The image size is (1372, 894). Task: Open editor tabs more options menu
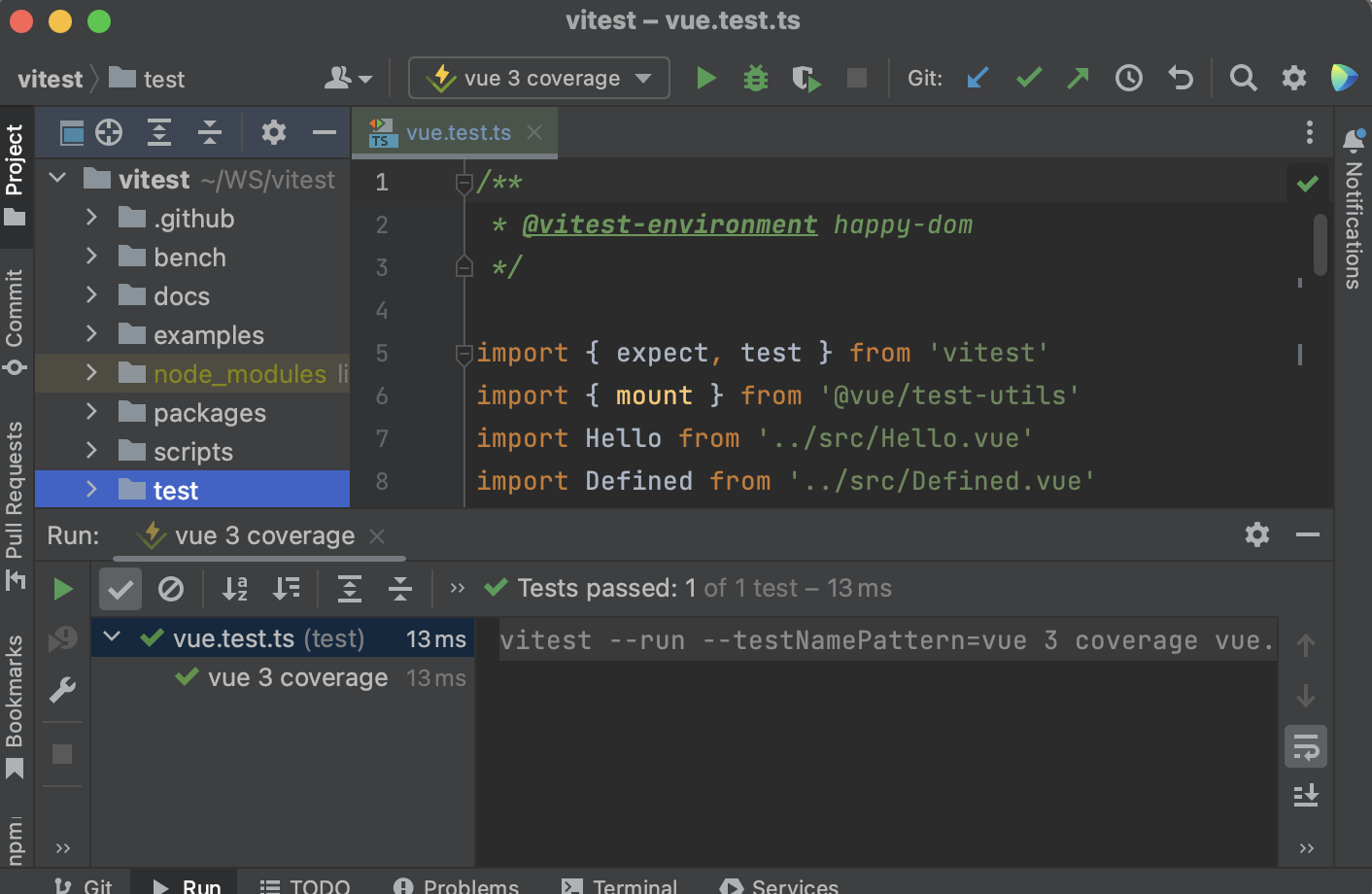[x=1310, y=132]
